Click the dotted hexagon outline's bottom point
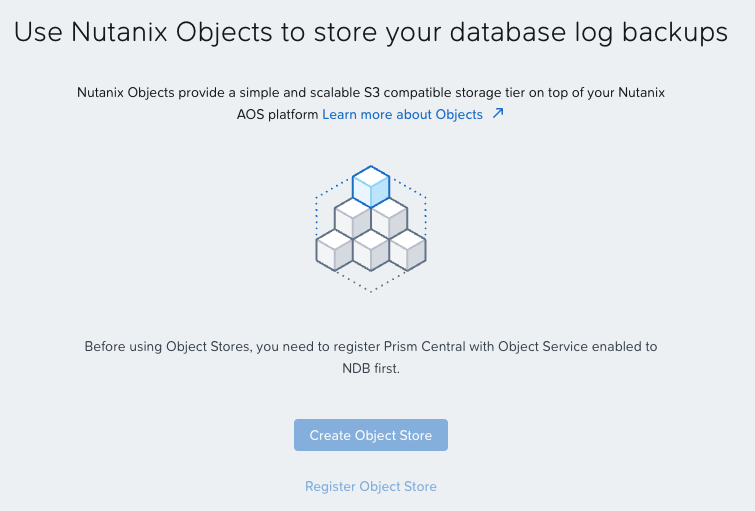The image size is (755, 511). tap(371, 291)
